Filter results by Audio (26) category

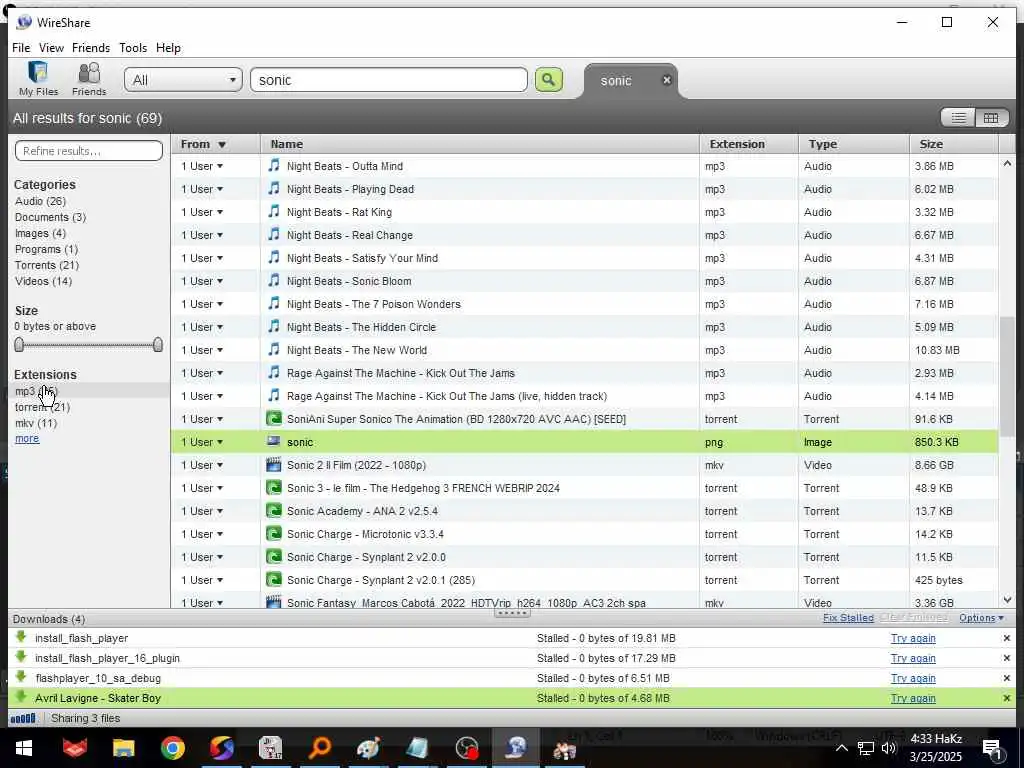point(40,201)
